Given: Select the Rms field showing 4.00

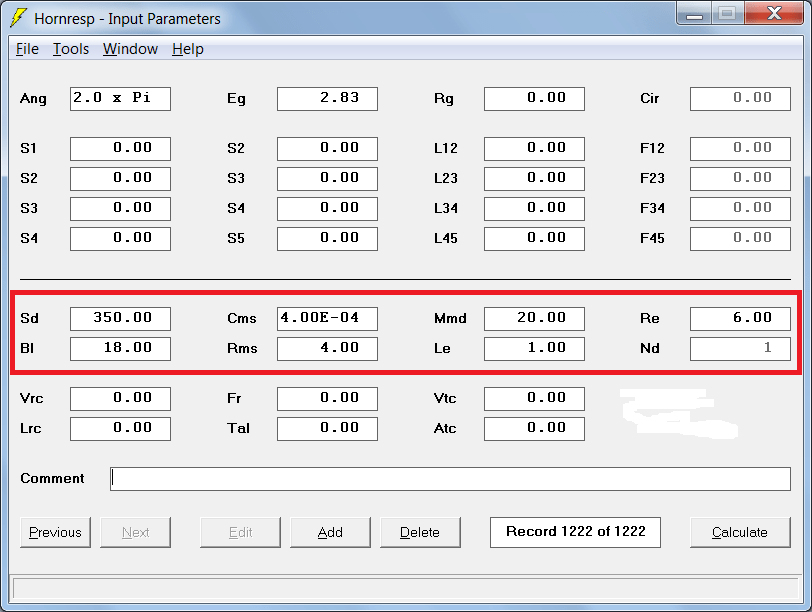Looking at the screenshot, I should click(x=327, y=348).
